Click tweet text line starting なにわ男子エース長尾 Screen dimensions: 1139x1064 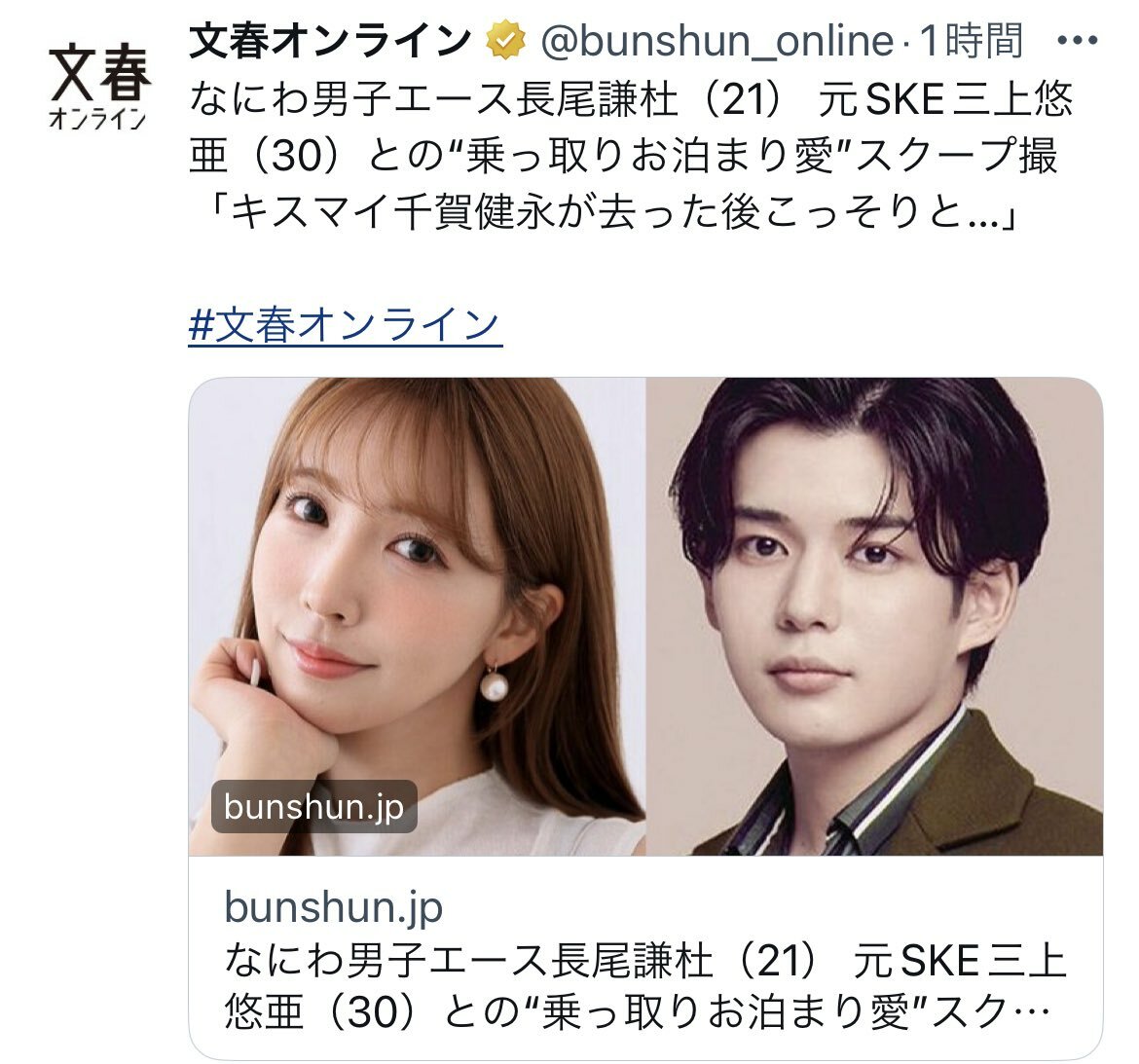tap(631, 98)
